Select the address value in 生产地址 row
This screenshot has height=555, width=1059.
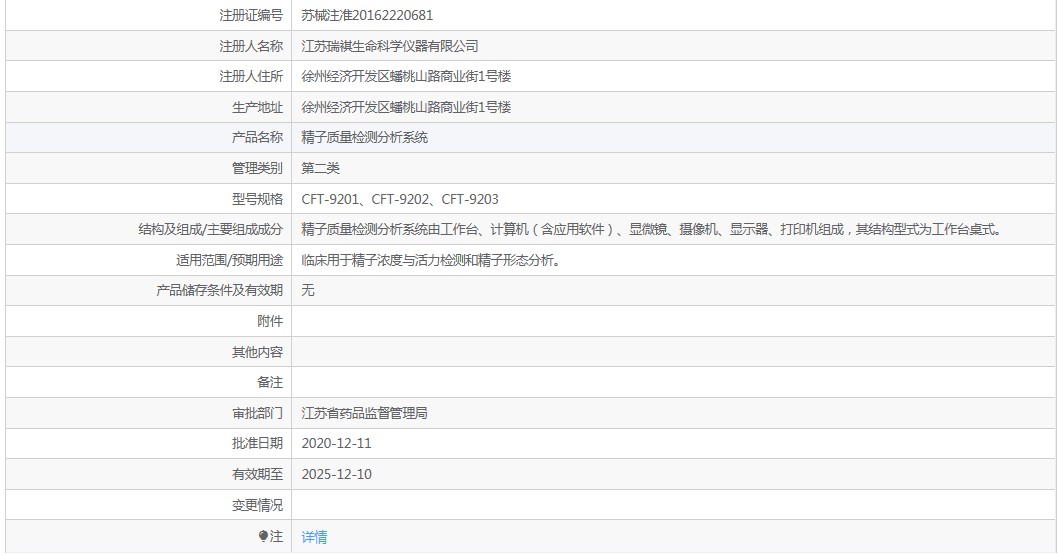coord(406,107)
